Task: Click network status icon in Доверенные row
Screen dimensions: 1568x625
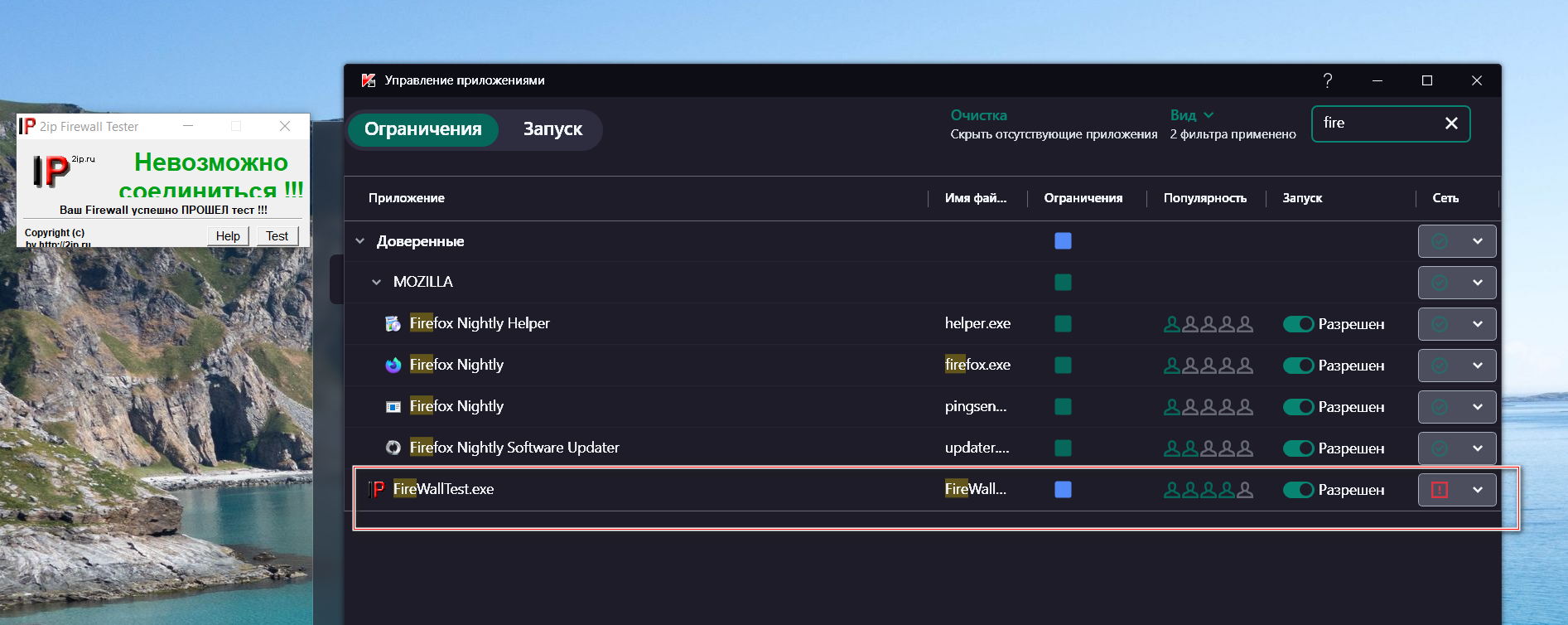Action: click(x=1440, y=241)
